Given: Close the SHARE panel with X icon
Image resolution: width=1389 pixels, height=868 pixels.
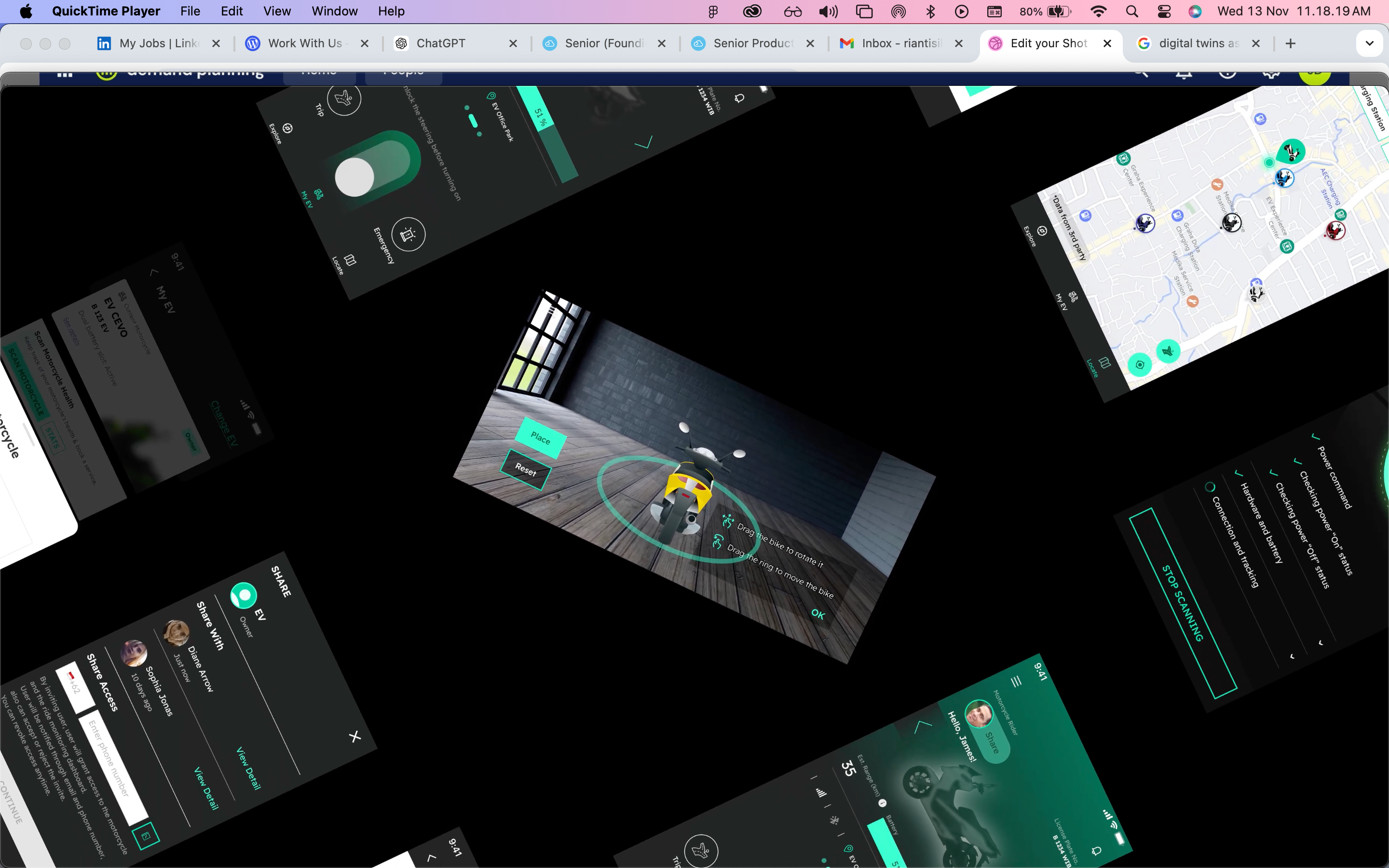Looking at the screenshot, I should click(x=355, y=736).
